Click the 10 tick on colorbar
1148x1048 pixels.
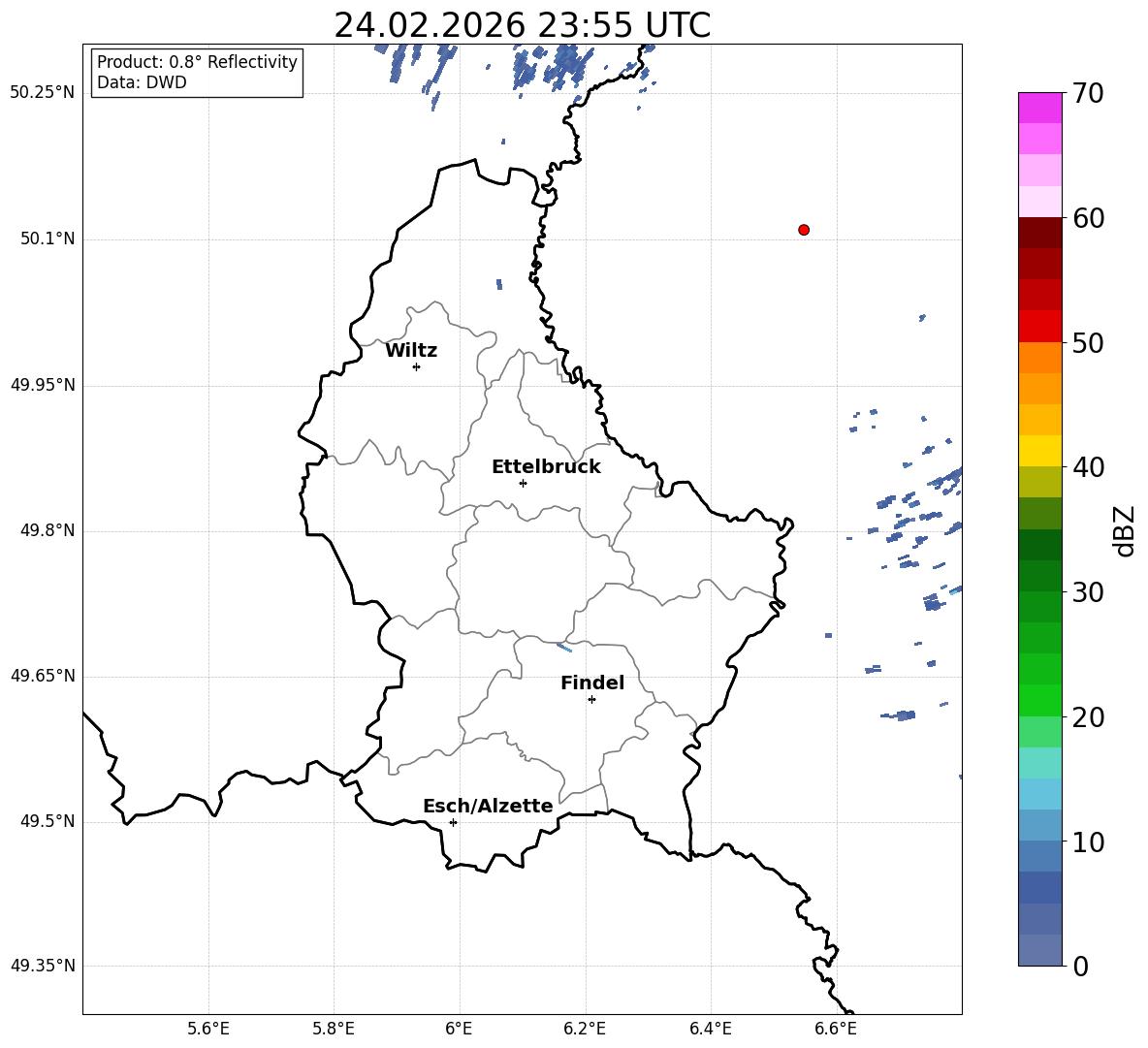[1089, 842]
